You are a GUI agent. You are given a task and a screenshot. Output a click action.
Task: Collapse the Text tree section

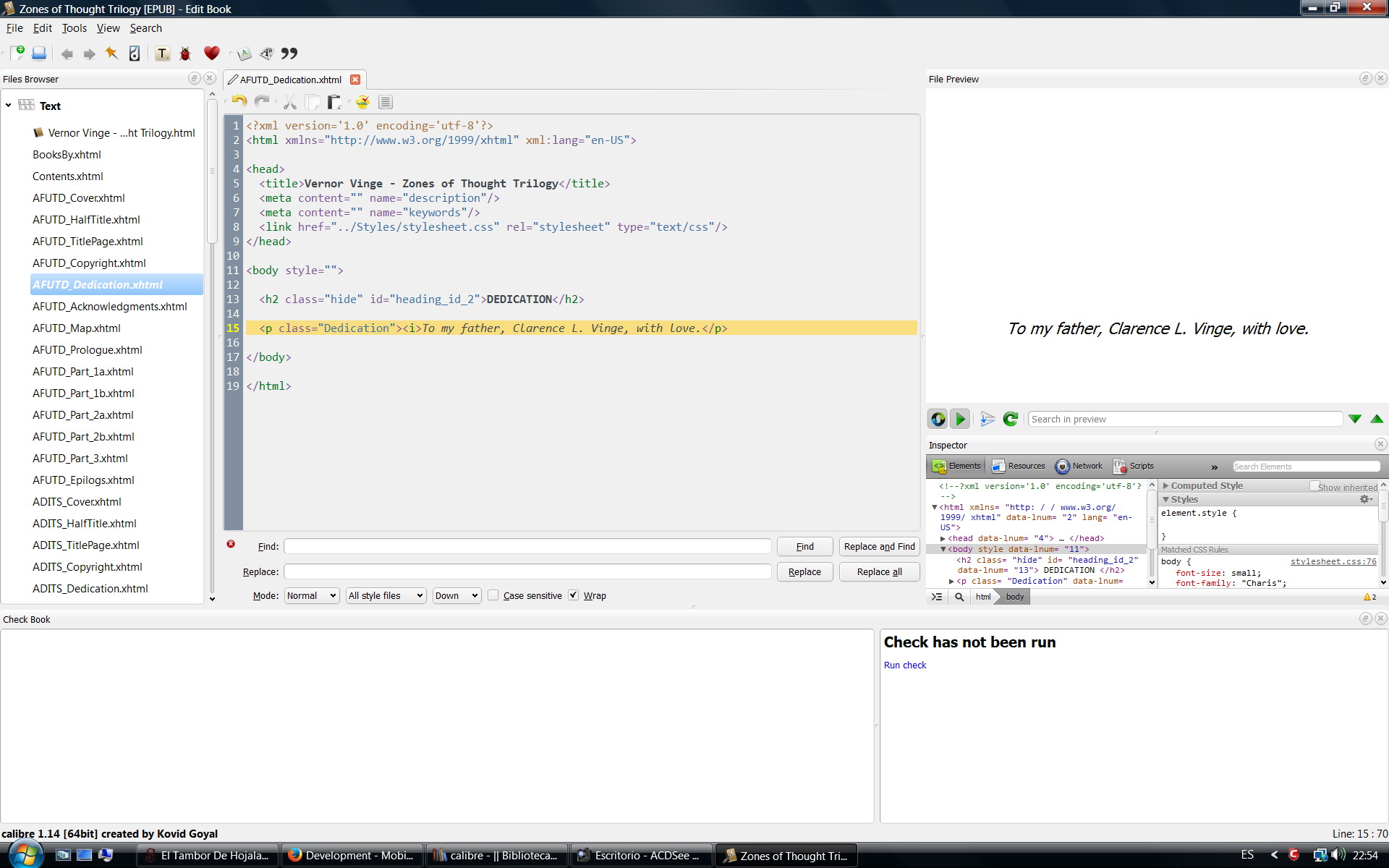pos(9,106)
